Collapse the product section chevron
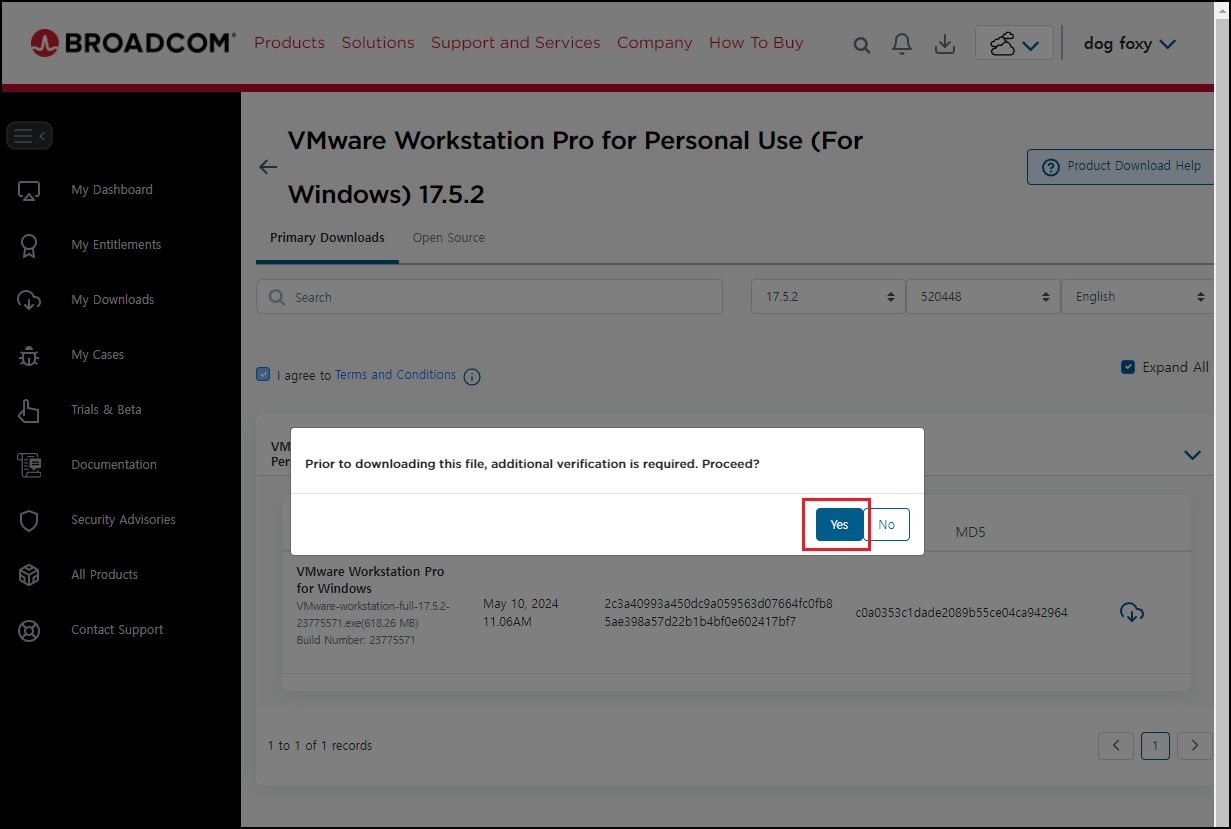This screenshot has height=829, width=1231. (1192, 455)
